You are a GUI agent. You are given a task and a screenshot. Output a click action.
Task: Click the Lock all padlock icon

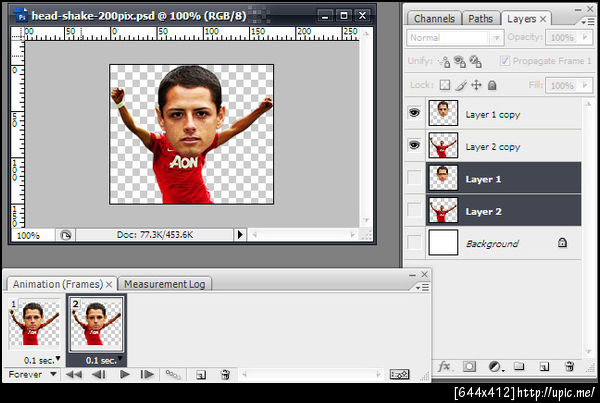[x=492, y=85]
